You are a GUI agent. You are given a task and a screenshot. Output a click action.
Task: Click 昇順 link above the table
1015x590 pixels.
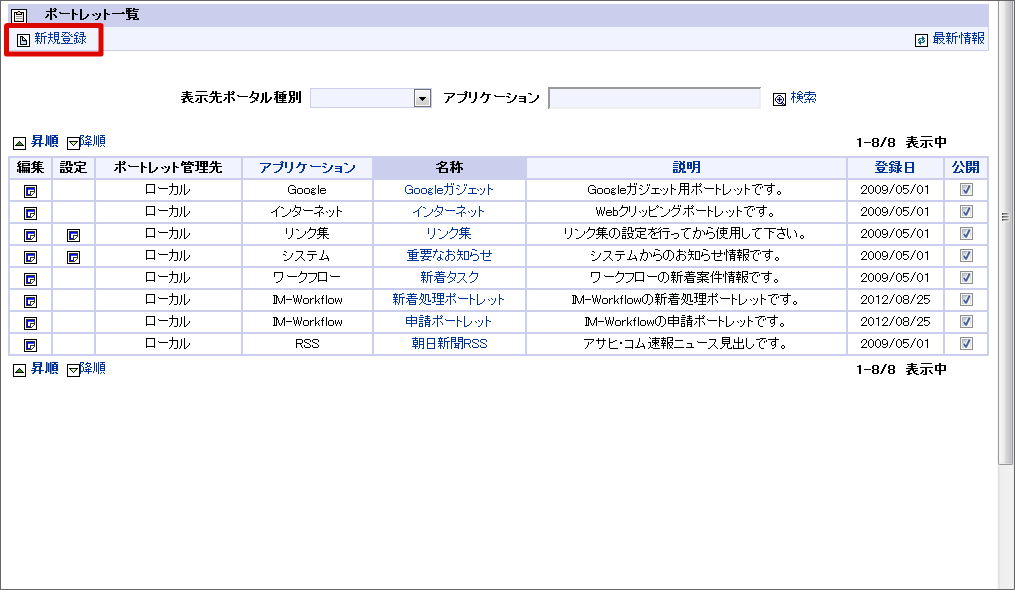(45, 142)
